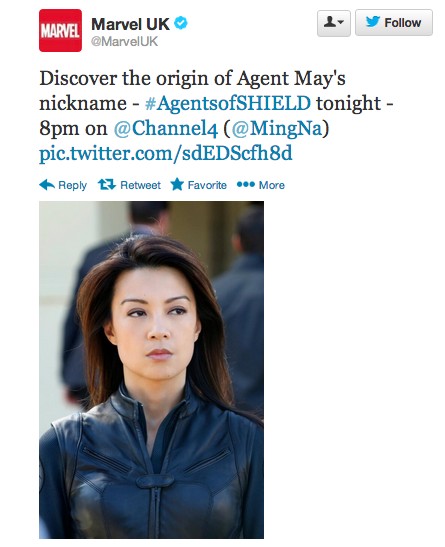The height and width of the screenshot is (547, 445).
Task: Enlarge the attached tweet photo
Action: [151, 370]
